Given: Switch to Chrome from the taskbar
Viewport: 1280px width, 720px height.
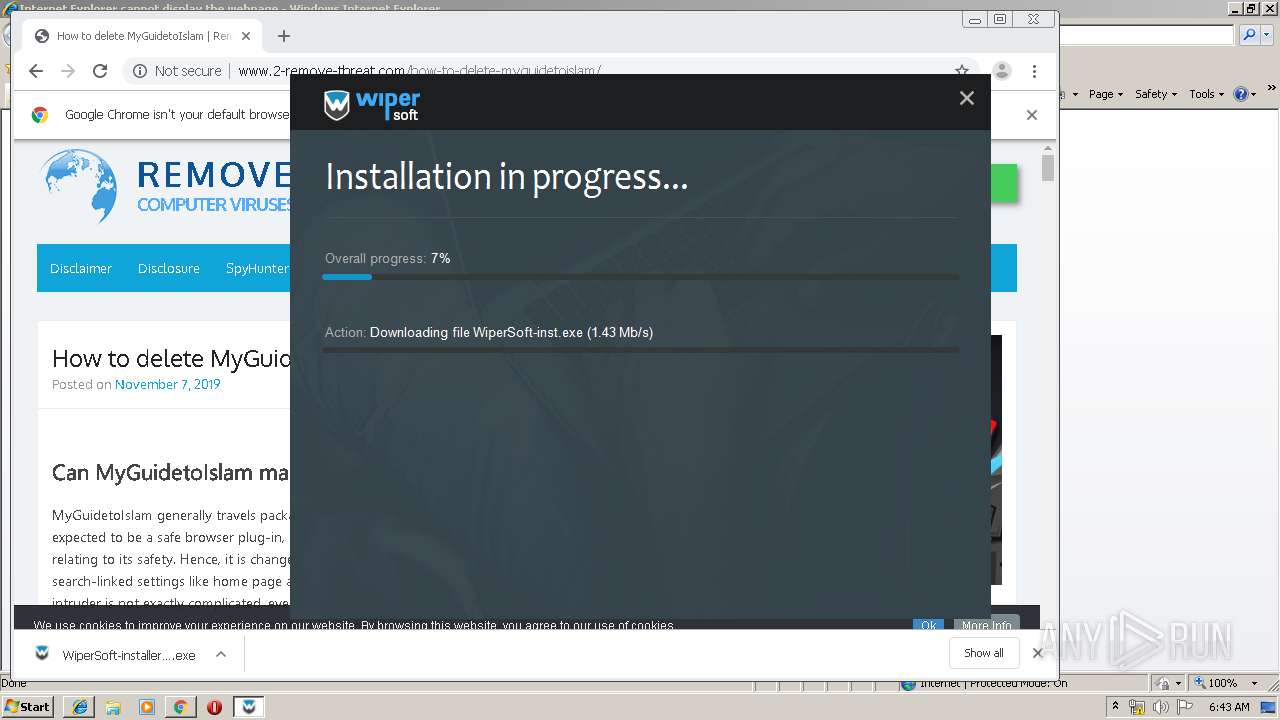Looking at the screenshot, I should [x=180, y=707].
